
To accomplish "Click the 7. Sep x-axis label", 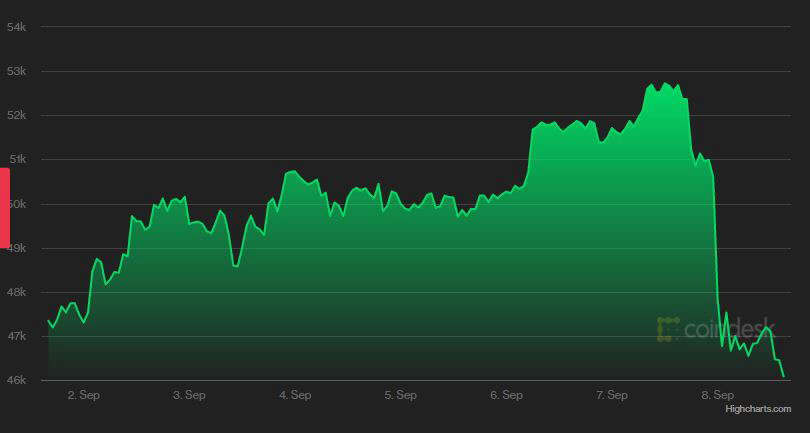I will click(x=612, y=395).
